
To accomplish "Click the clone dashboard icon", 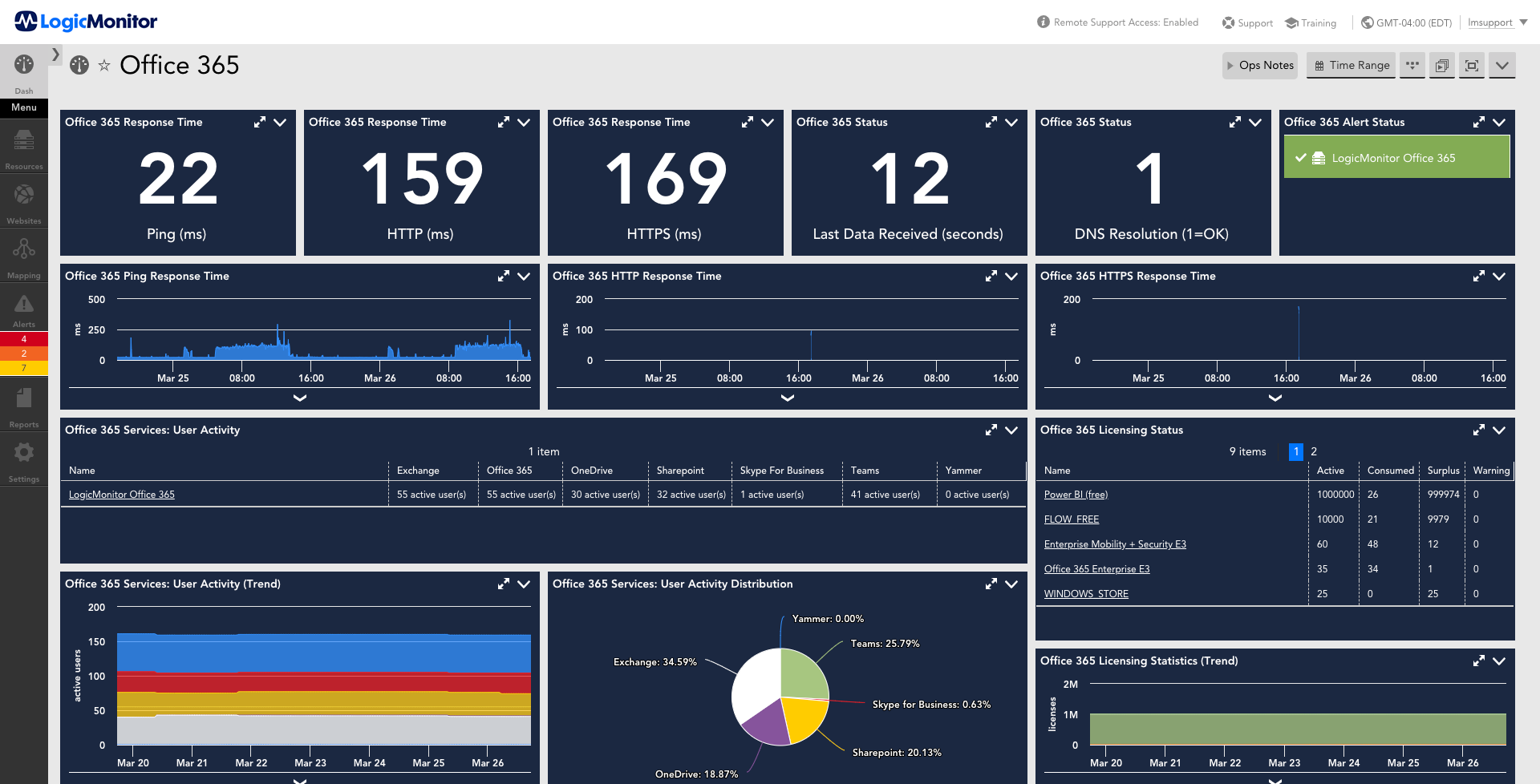I will click(1442, 66).
